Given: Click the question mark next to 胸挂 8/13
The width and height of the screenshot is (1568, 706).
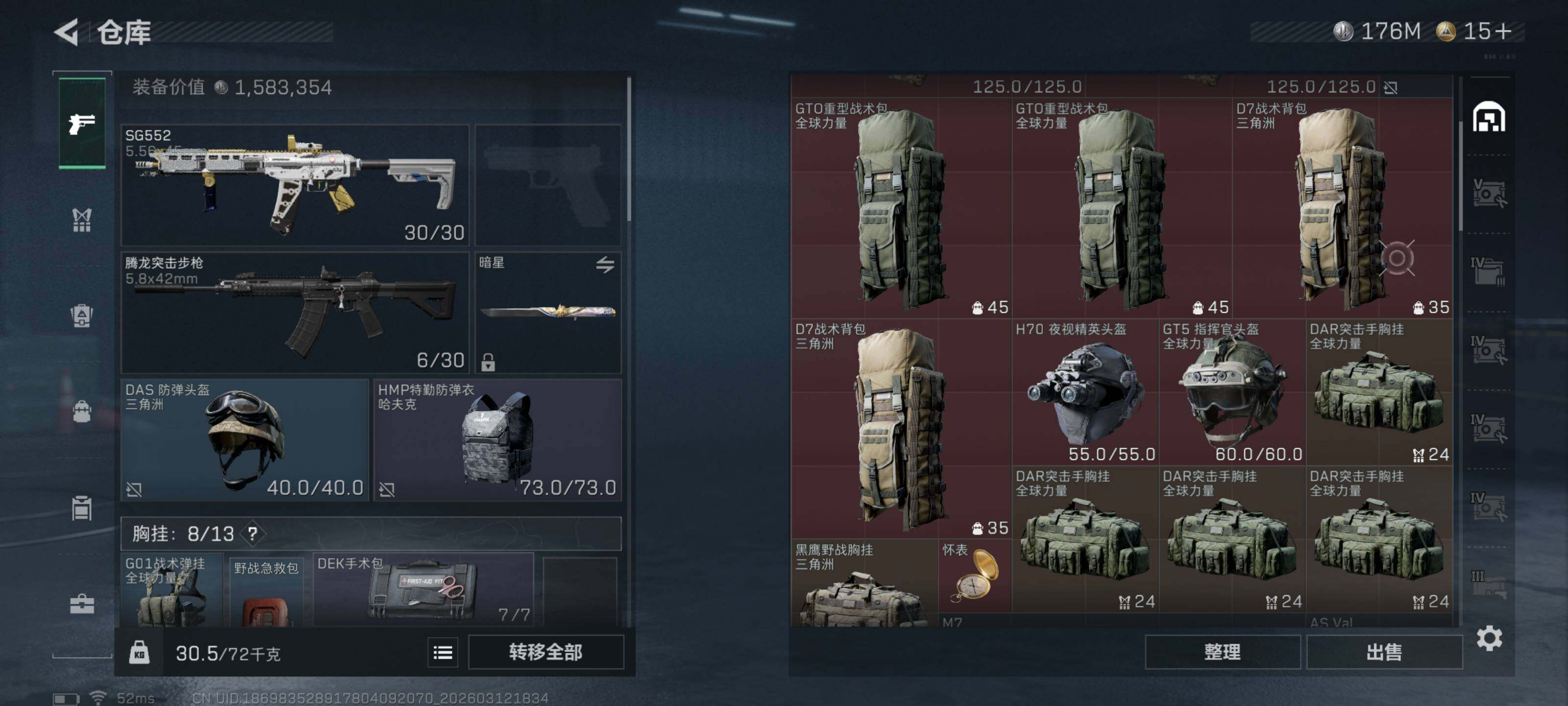Looking at the screenshot, I should (x=252, y=534).
